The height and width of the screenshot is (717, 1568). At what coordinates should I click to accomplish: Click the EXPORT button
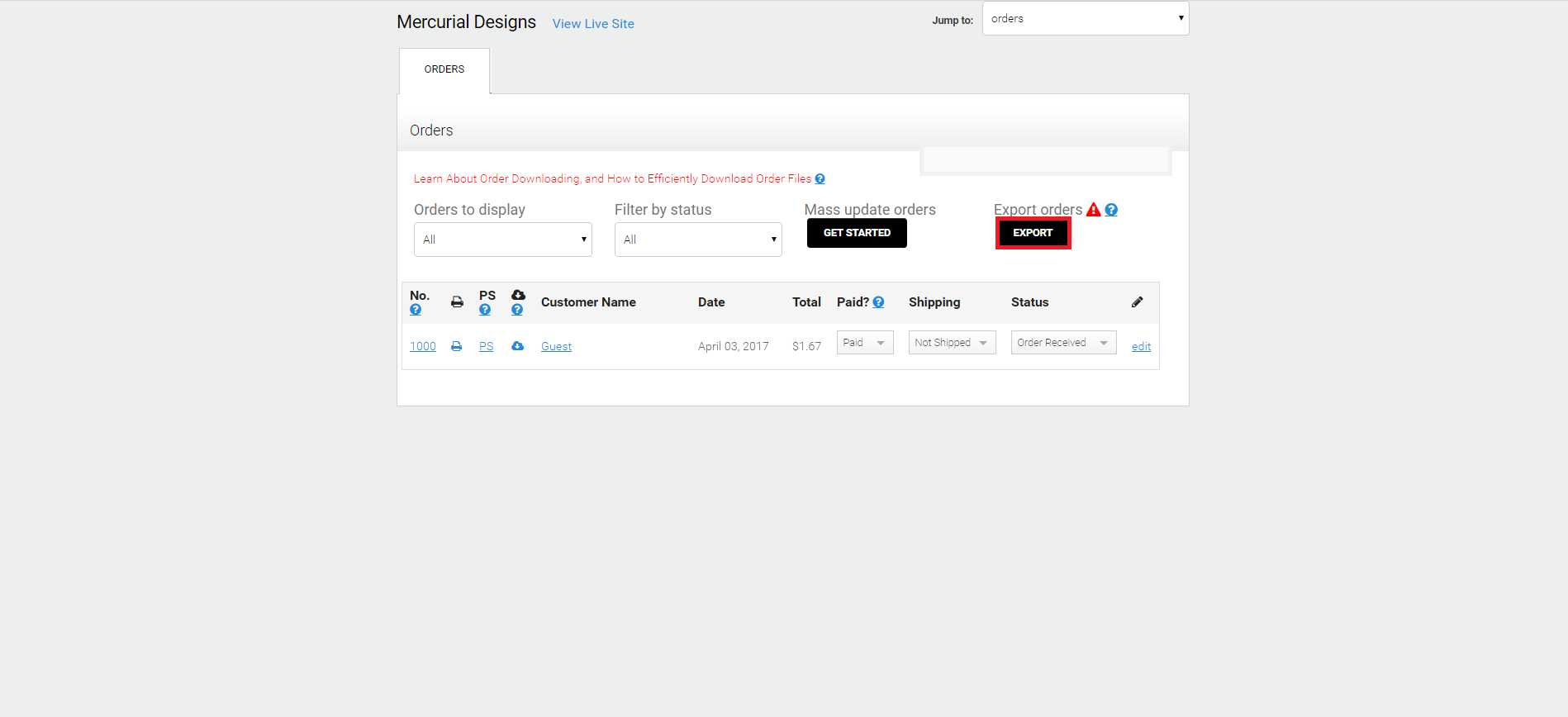coord(1033,233)
